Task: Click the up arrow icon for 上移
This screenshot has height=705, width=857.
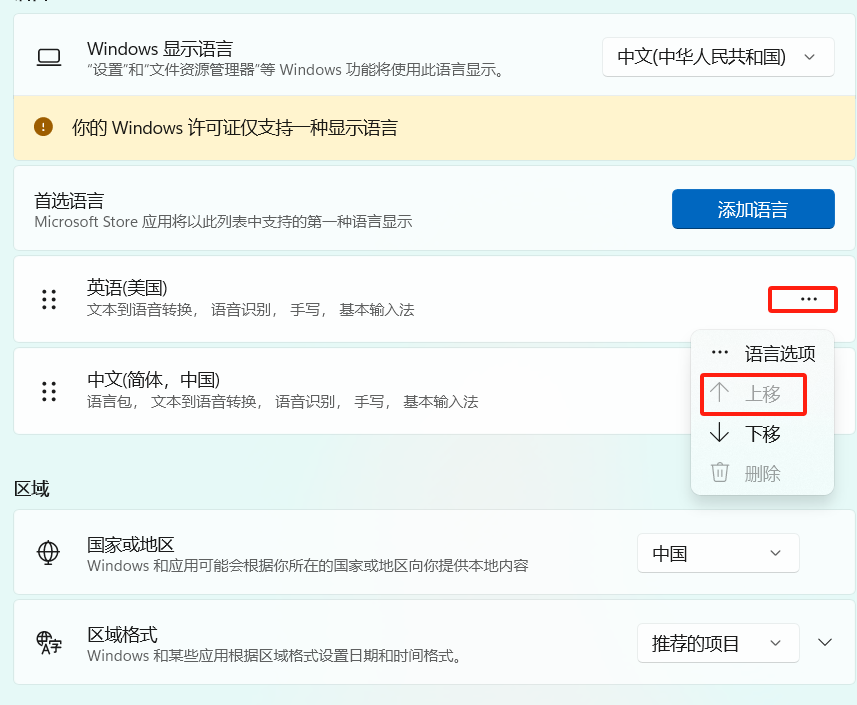Action: coord(719,392)
